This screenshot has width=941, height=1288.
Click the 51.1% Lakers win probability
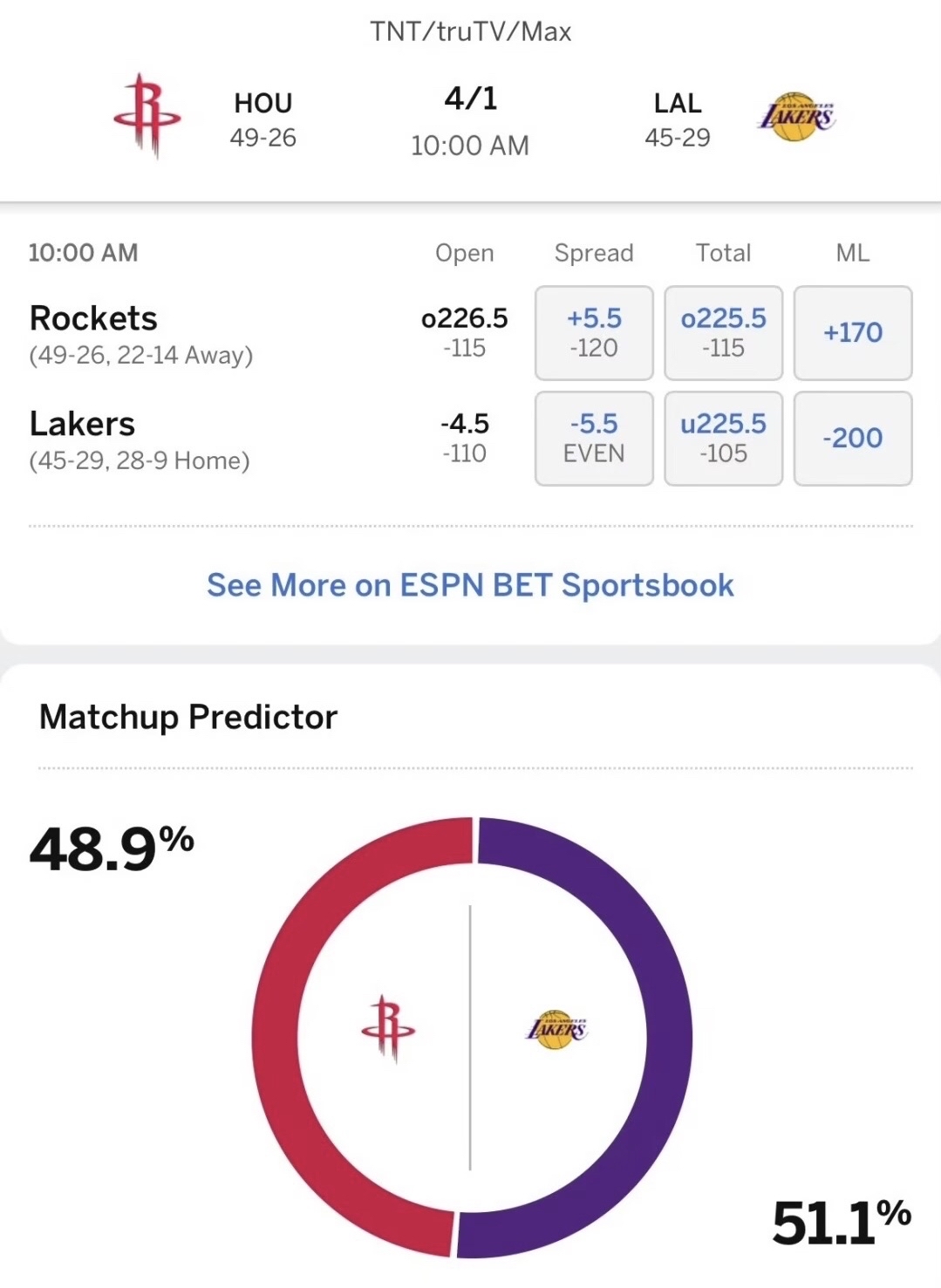click(x=841, y=1223)
